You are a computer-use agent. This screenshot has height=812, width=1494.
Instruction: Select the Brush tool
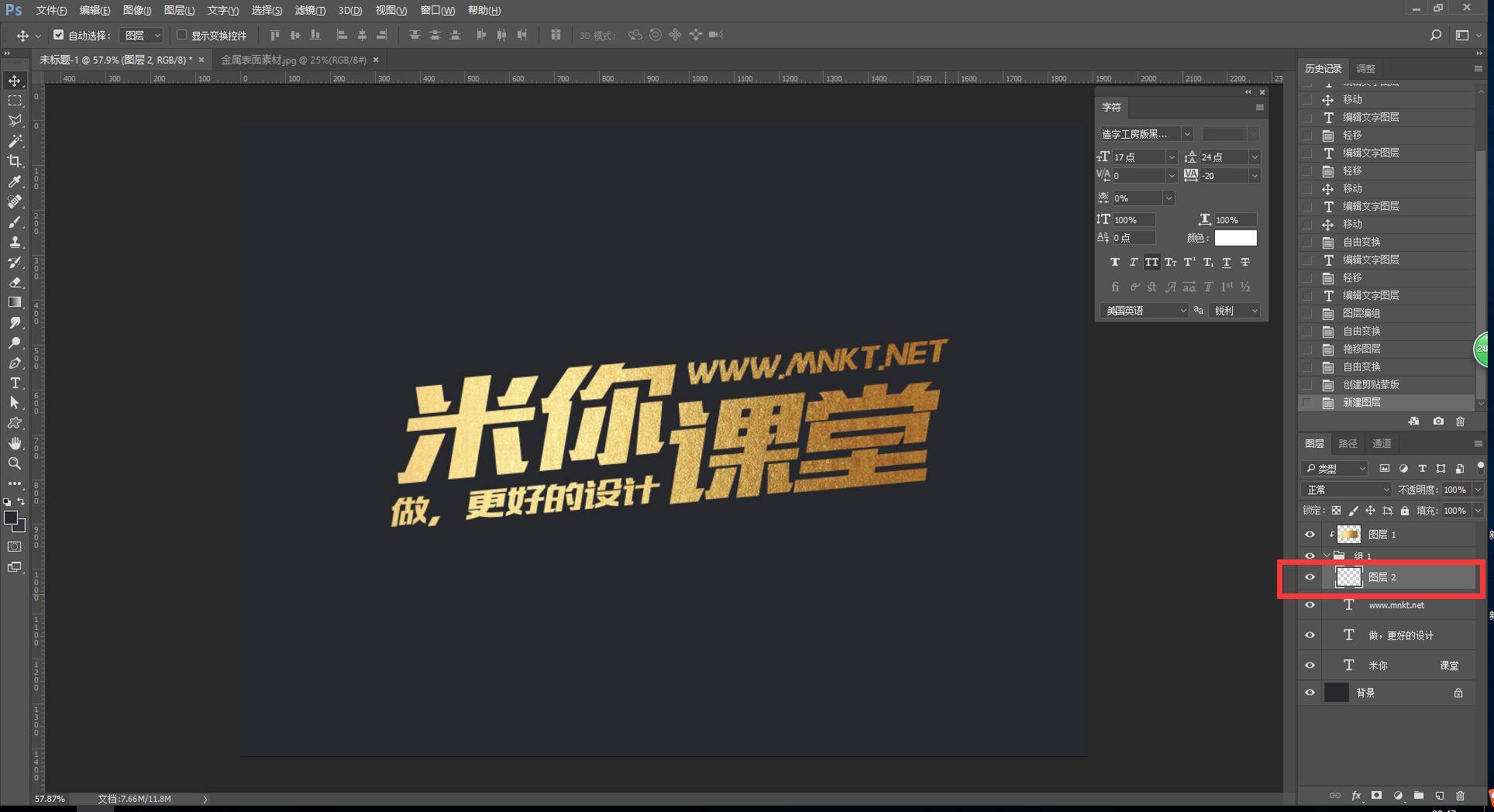15,222
